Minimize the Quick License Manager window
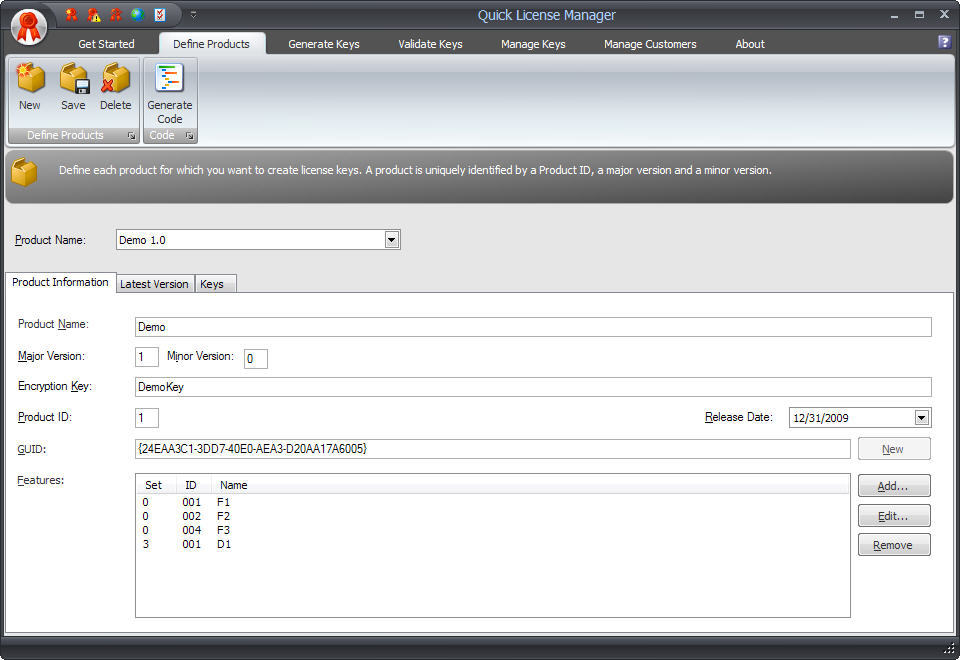This screenshot has height=660, width=960. [894, 15]
